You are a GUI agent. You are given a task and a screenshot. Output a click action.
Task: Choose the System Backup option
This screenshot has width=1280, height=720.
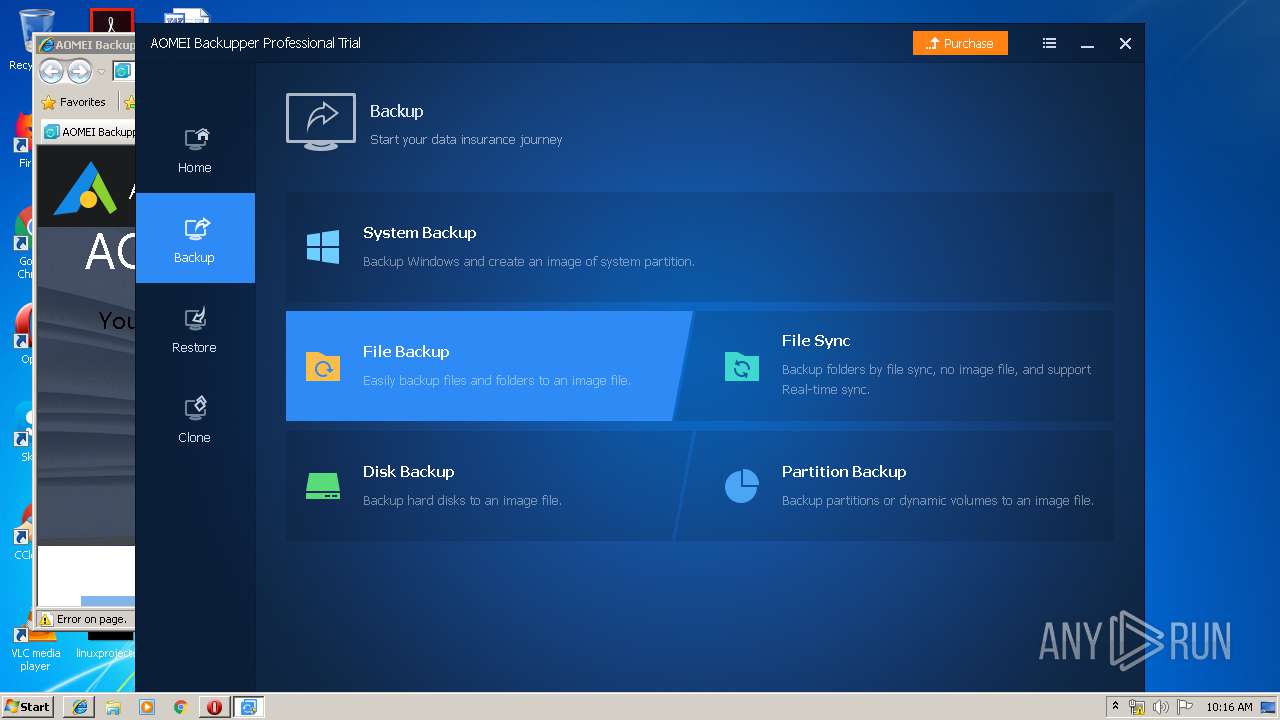[699, 246]
